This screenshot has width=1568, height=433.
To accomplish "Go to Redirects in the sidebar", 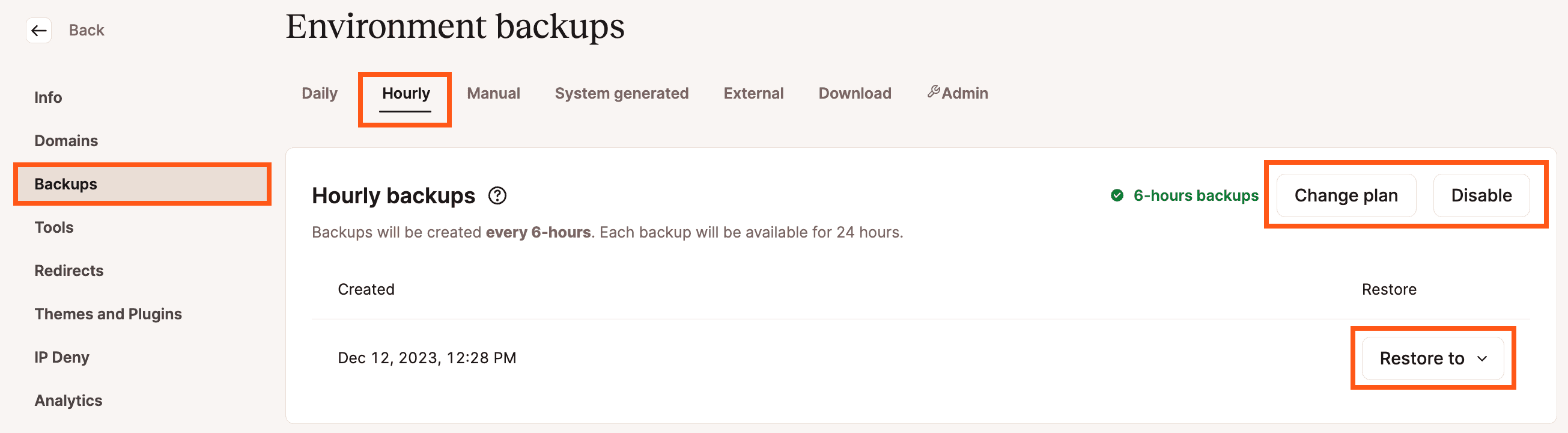I will tap(68, 271).
